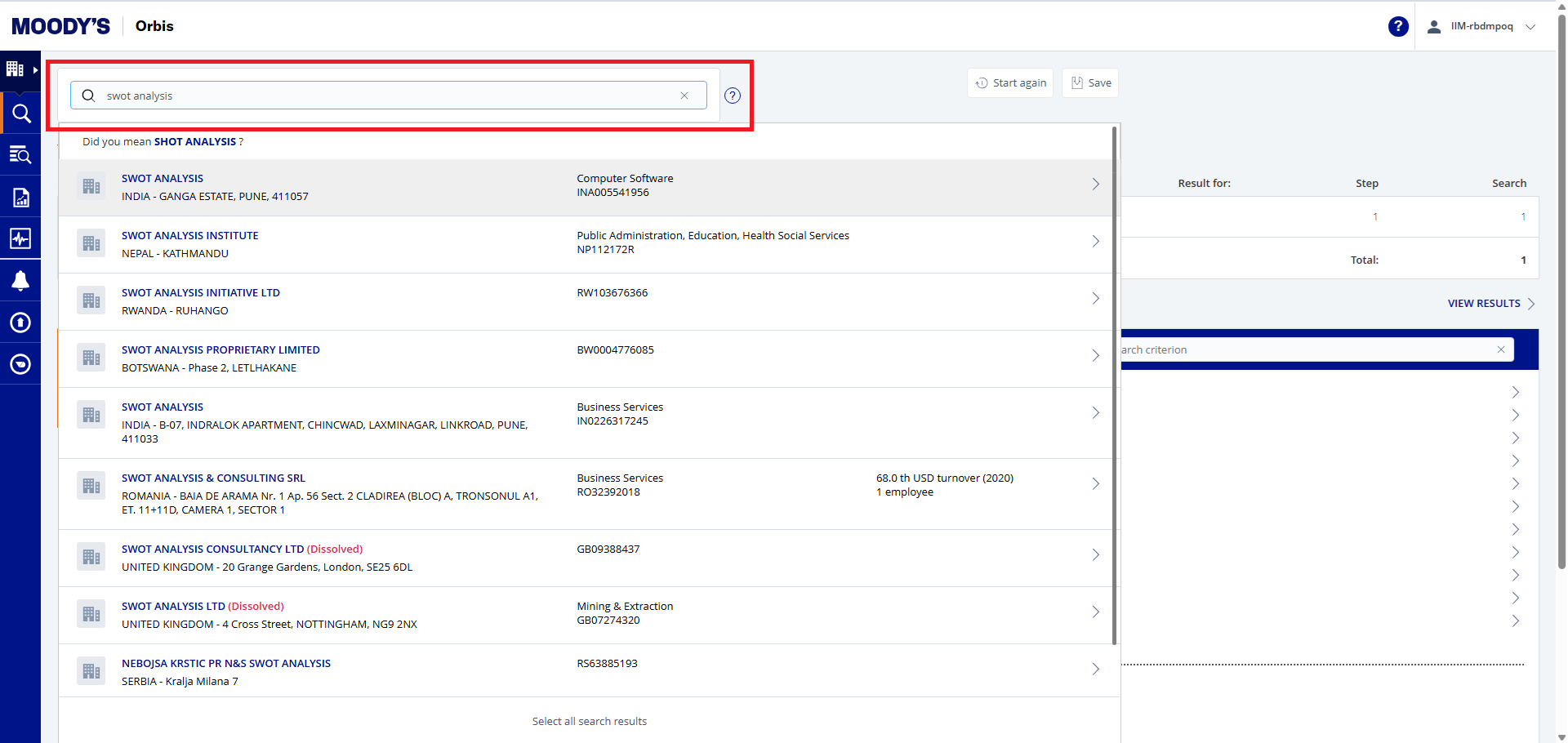Click the Save button
The image size is (1568, 743).
[1090, 83]
